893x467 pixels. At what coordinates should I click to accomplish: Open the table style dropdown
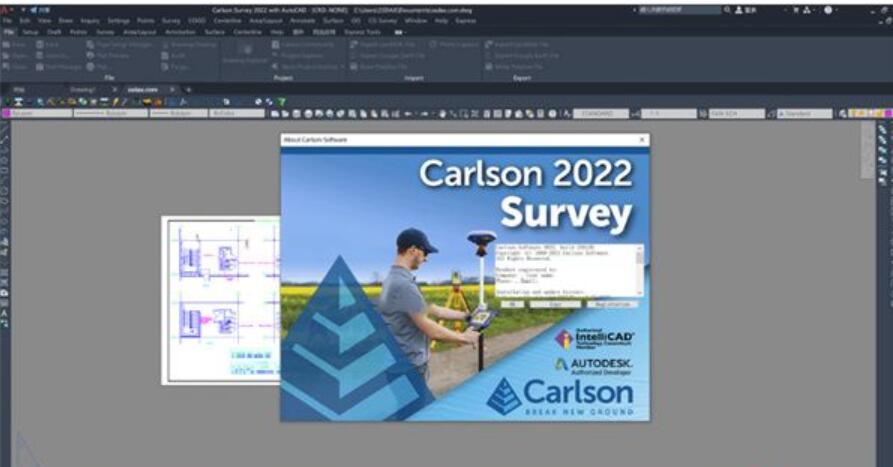[x=737, y=114]
